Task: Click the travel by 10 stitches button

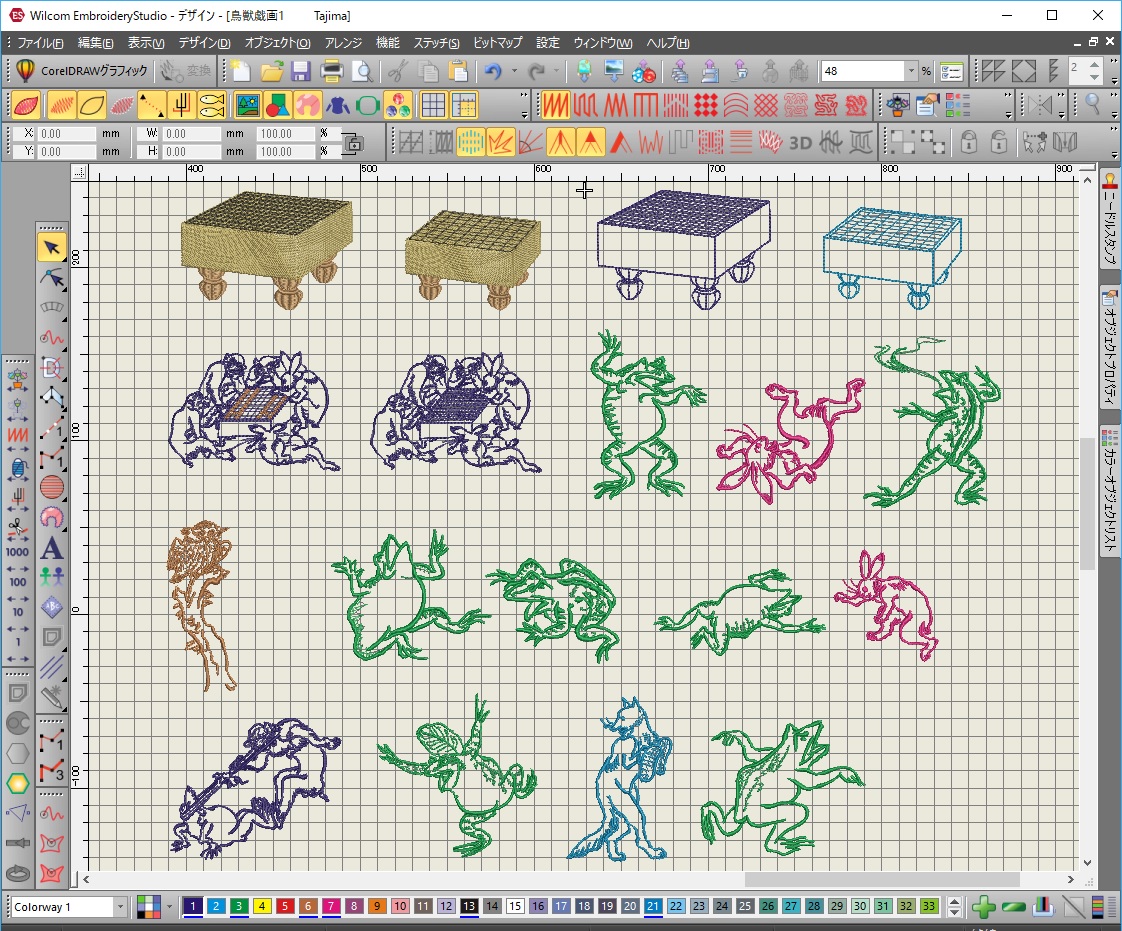Action: click(17, 612)
